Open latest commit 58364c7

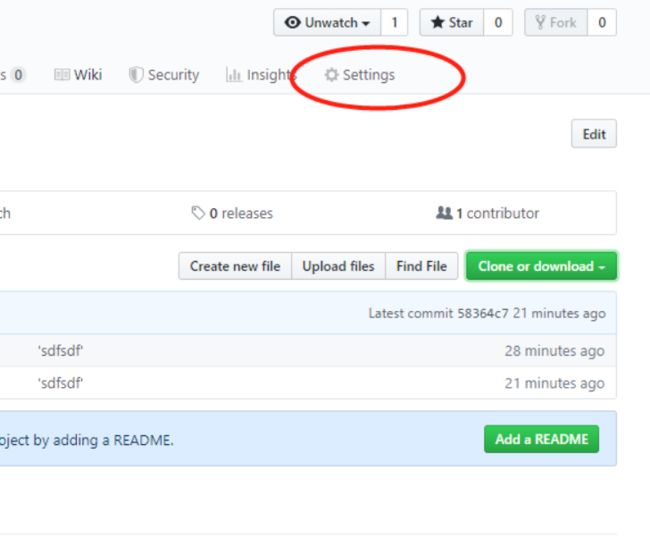pos(483,313)
